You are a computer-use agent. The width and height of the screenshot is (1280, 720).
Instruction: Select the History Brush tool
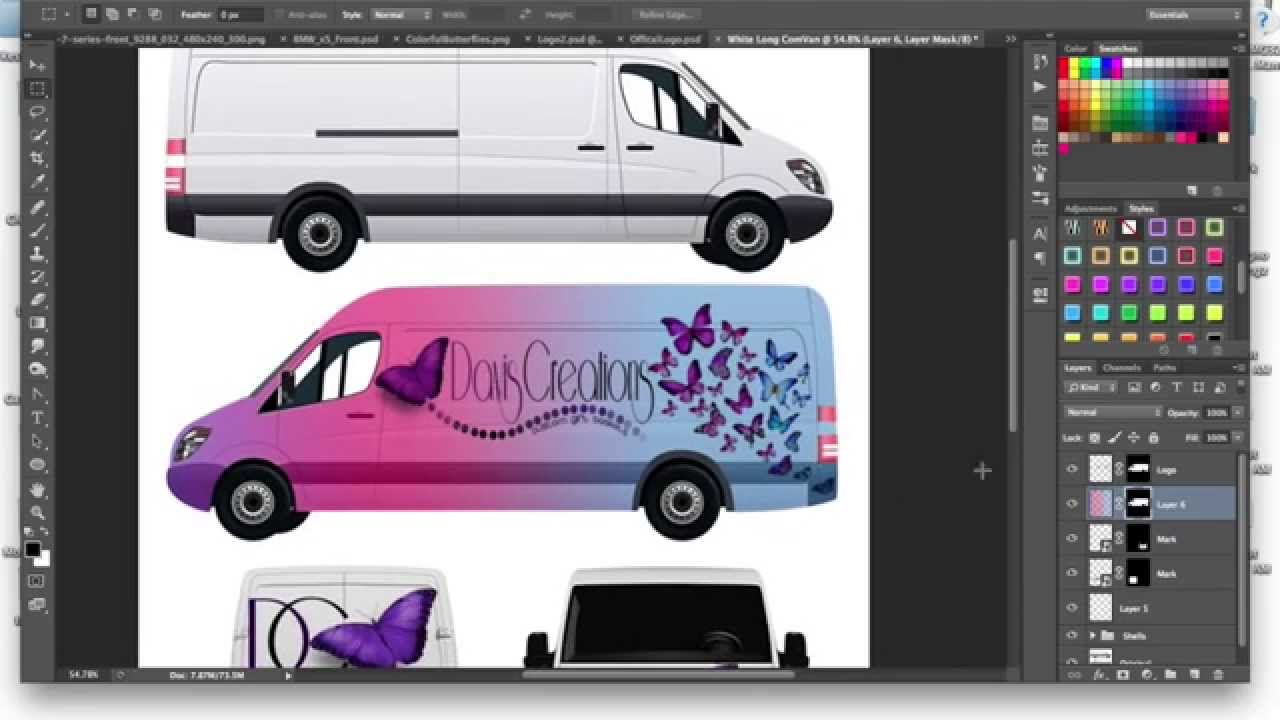tap(38, 277)
